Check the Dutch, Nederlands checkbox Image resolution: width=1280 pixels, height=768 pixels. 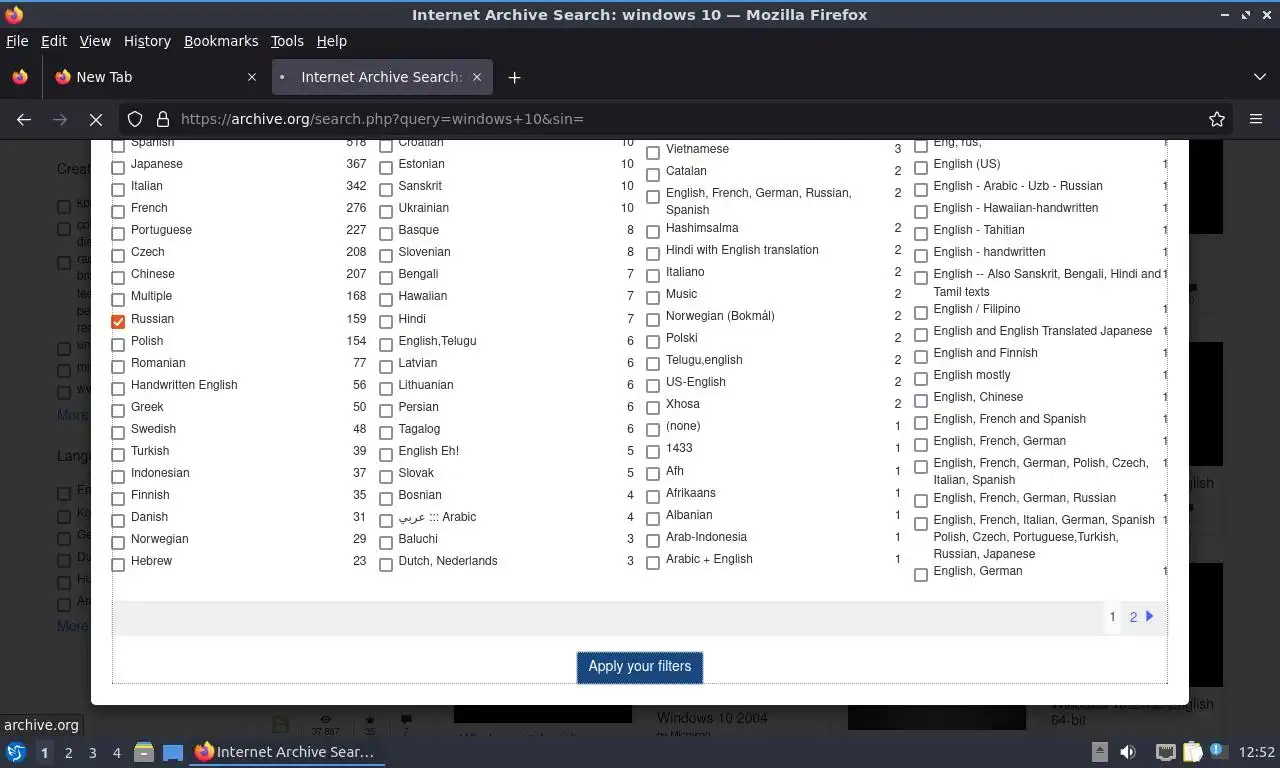pos(386,564)
